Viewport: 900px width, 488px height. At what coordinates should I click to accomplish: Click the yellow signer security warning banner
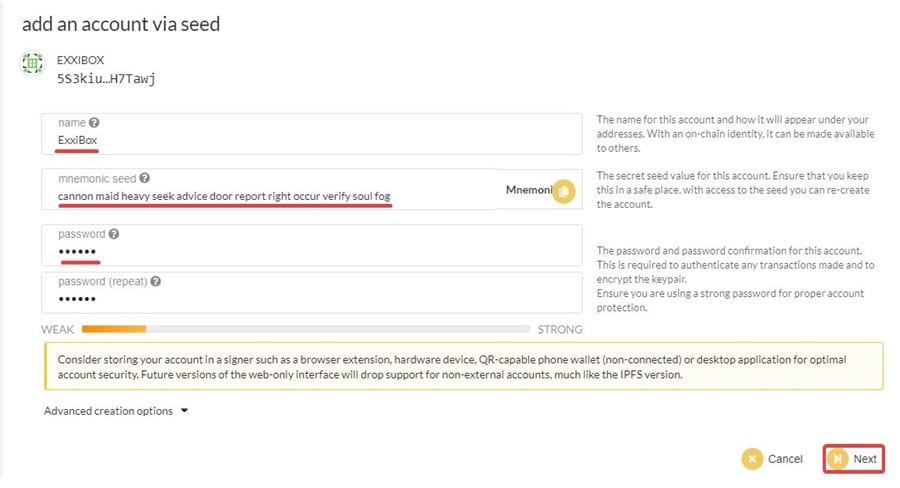463,366
